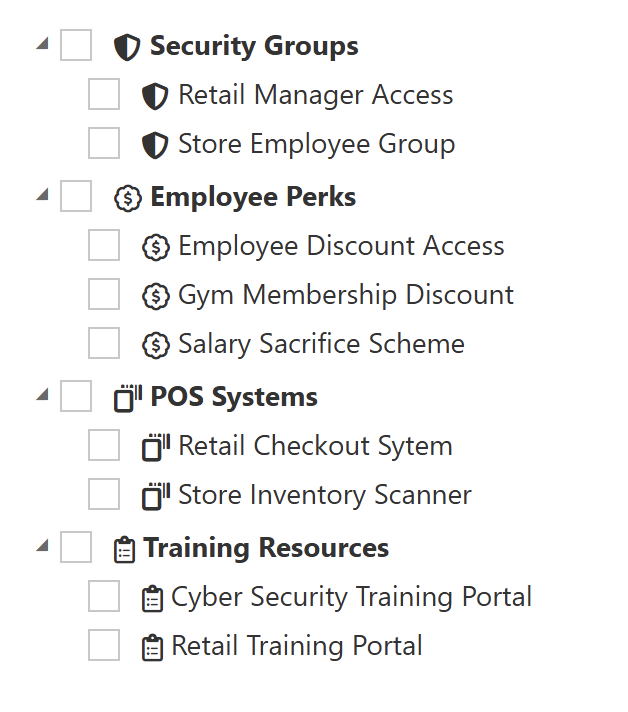Screen dimensions: 628x712
Task: Check the Store Employee Group checkbox
Action: click(104, 144)
